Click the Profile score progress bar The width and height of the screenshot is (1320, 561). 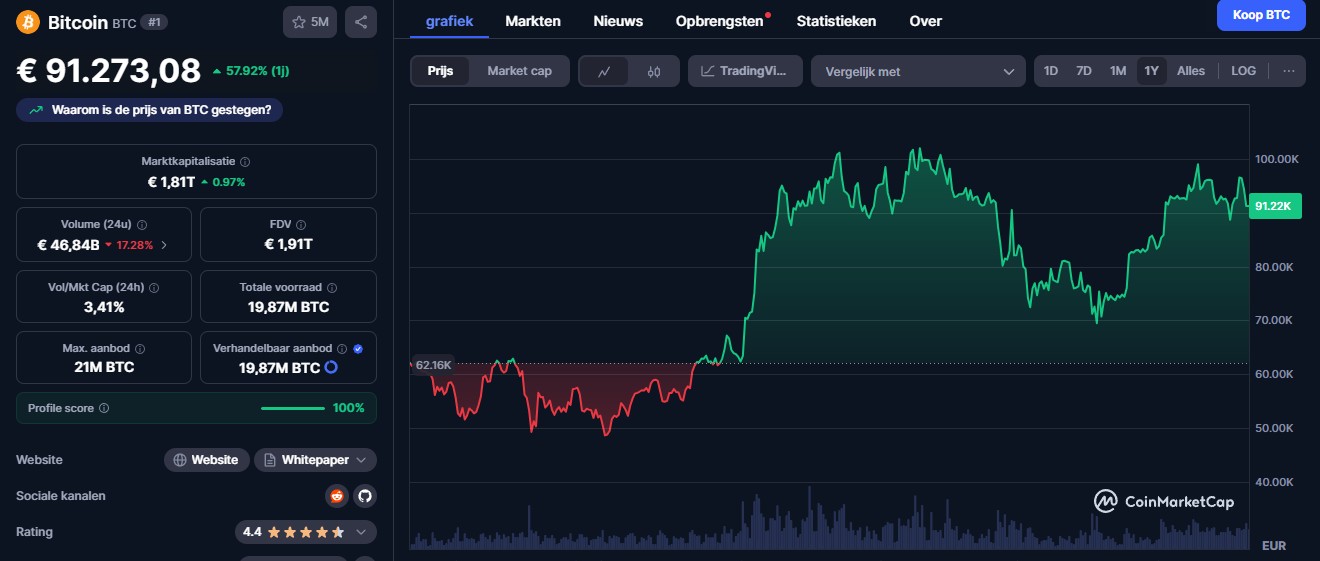pyautogui.click(x=293, y=408)
